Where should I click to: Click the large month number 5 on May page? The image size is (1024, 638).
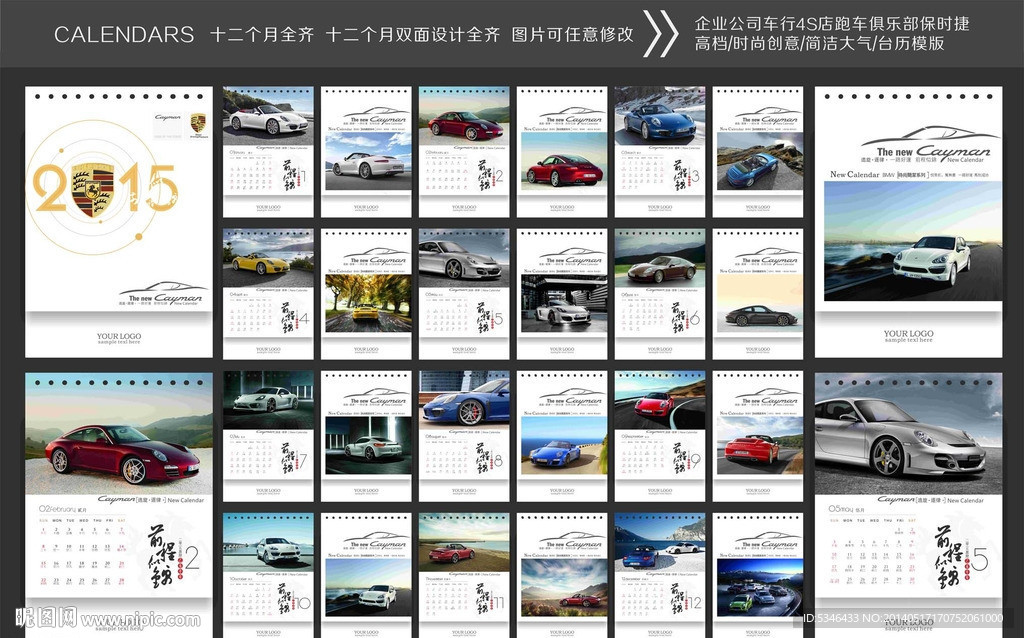980,559
